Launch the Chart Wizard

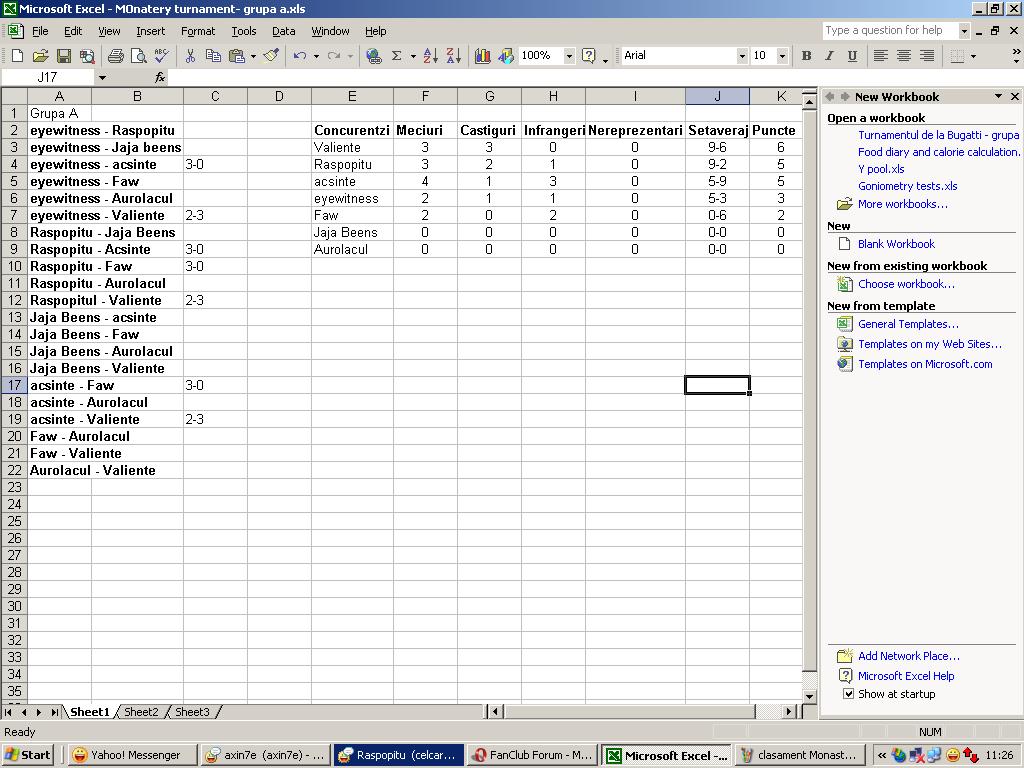[483, 56]
